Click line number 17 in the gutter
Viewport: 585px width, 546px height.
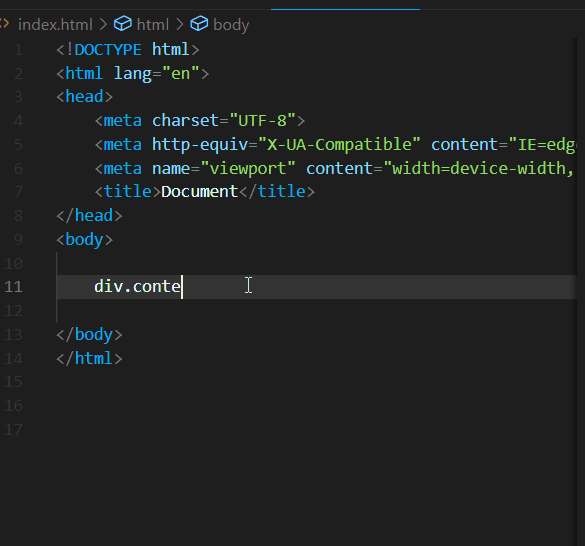(x=13, y=430)
